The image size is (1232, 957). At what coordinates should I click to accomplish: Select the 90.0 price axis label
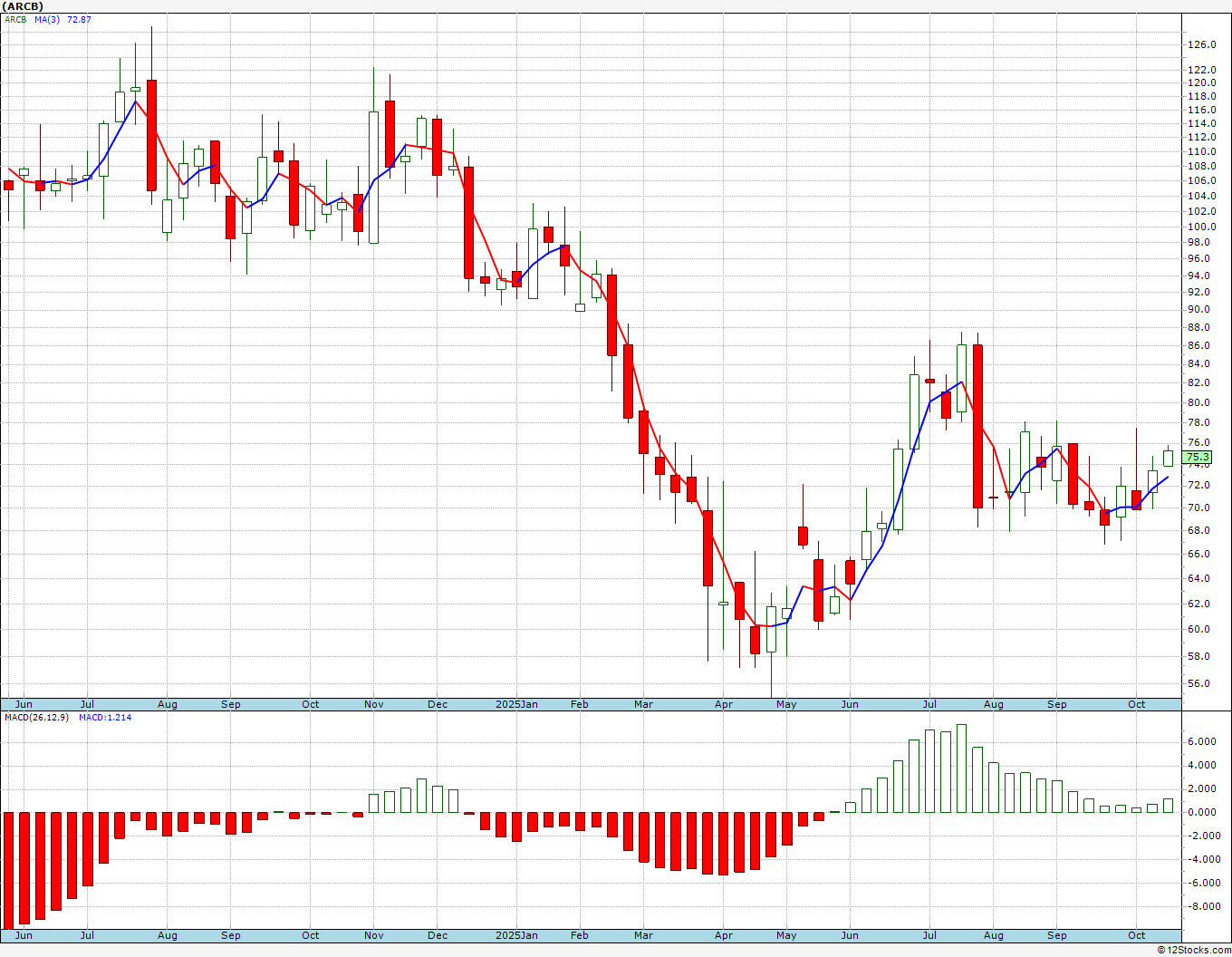1201,309
